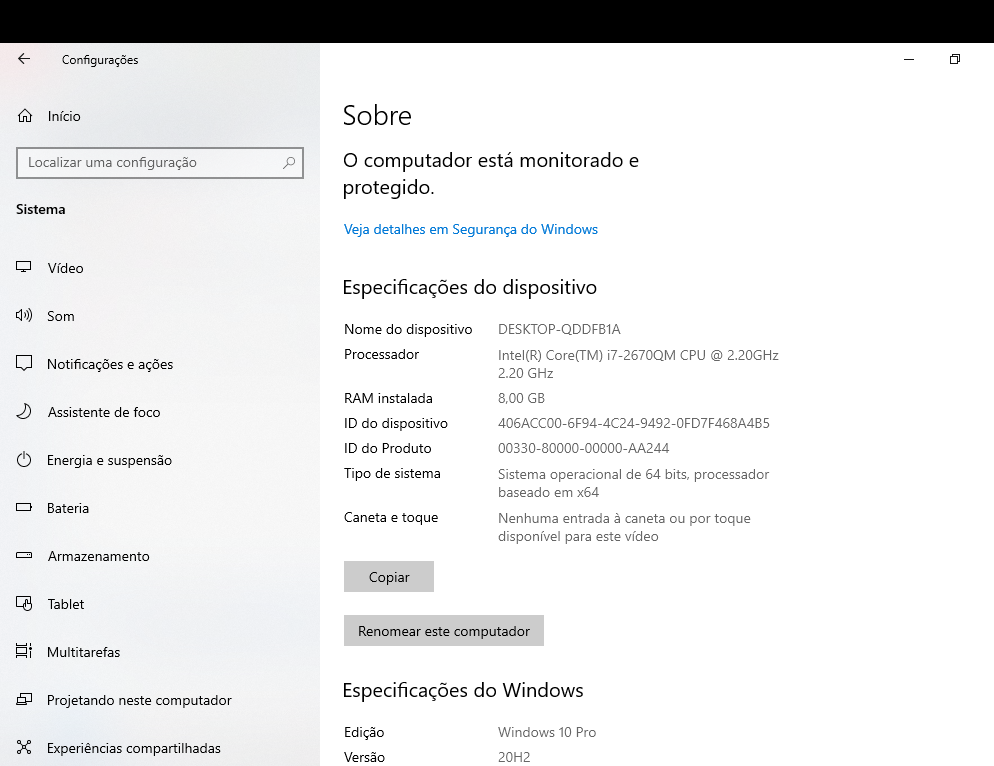
Task: Minimize the Configurações window
Action: coord(908,59)
